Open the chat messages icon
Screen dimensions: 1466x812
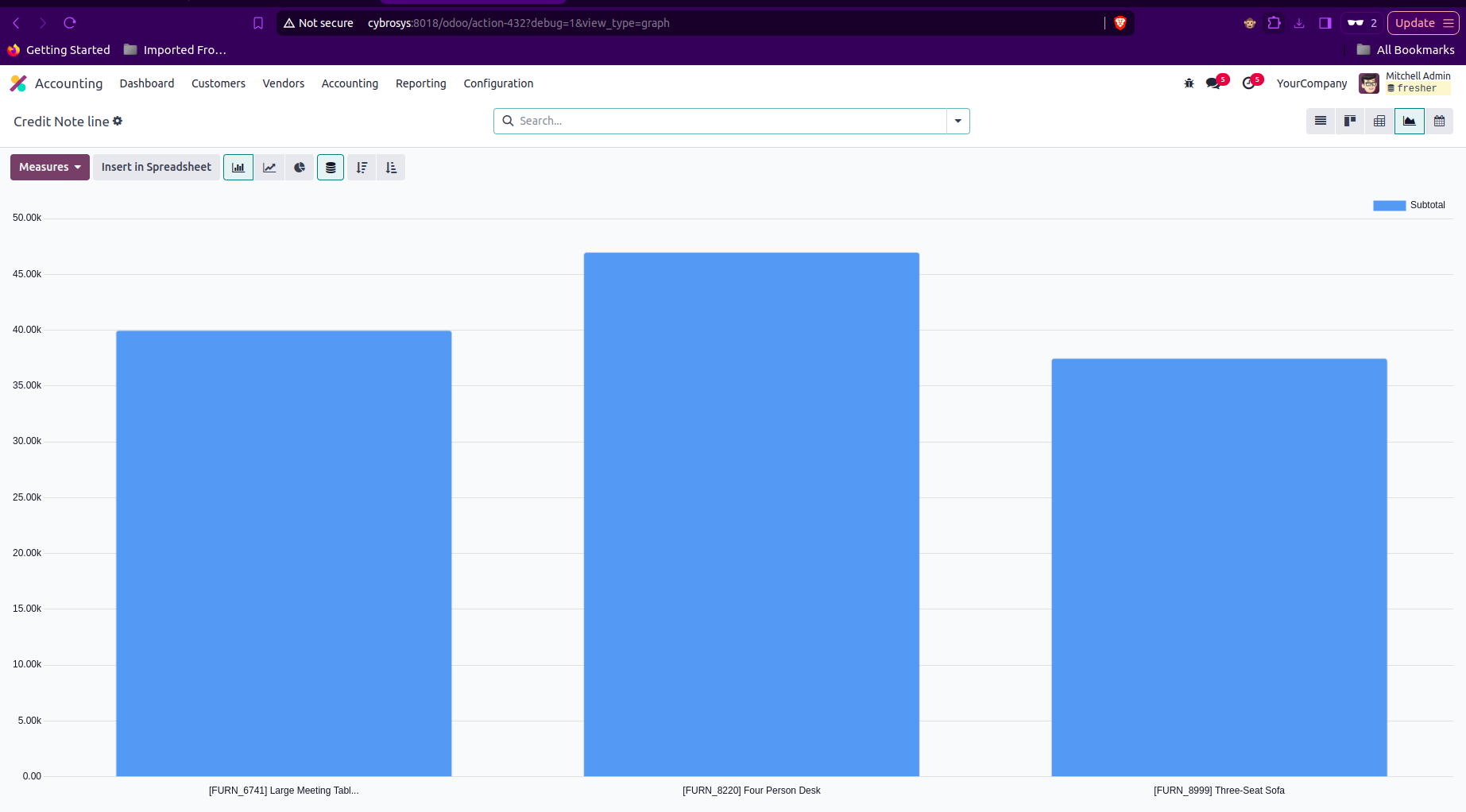pyautogui.click(x=1213, y=83)
